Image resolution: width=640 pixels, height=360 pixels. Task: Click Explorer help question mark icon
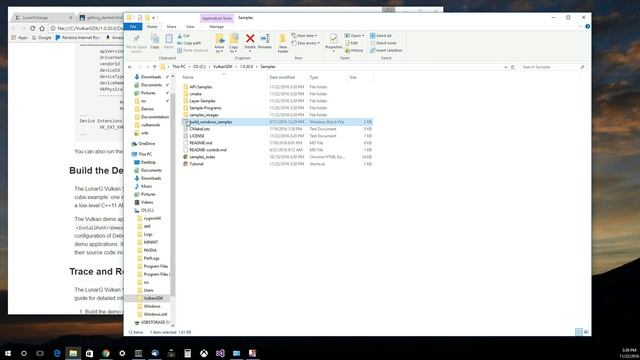coord(587,27)
